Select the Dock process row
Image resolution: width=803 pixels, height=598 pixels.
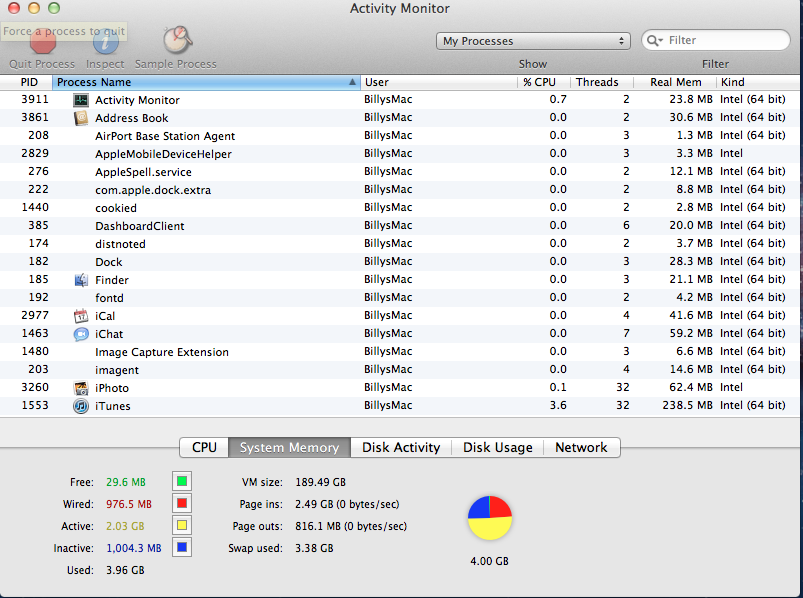(399, 262)
